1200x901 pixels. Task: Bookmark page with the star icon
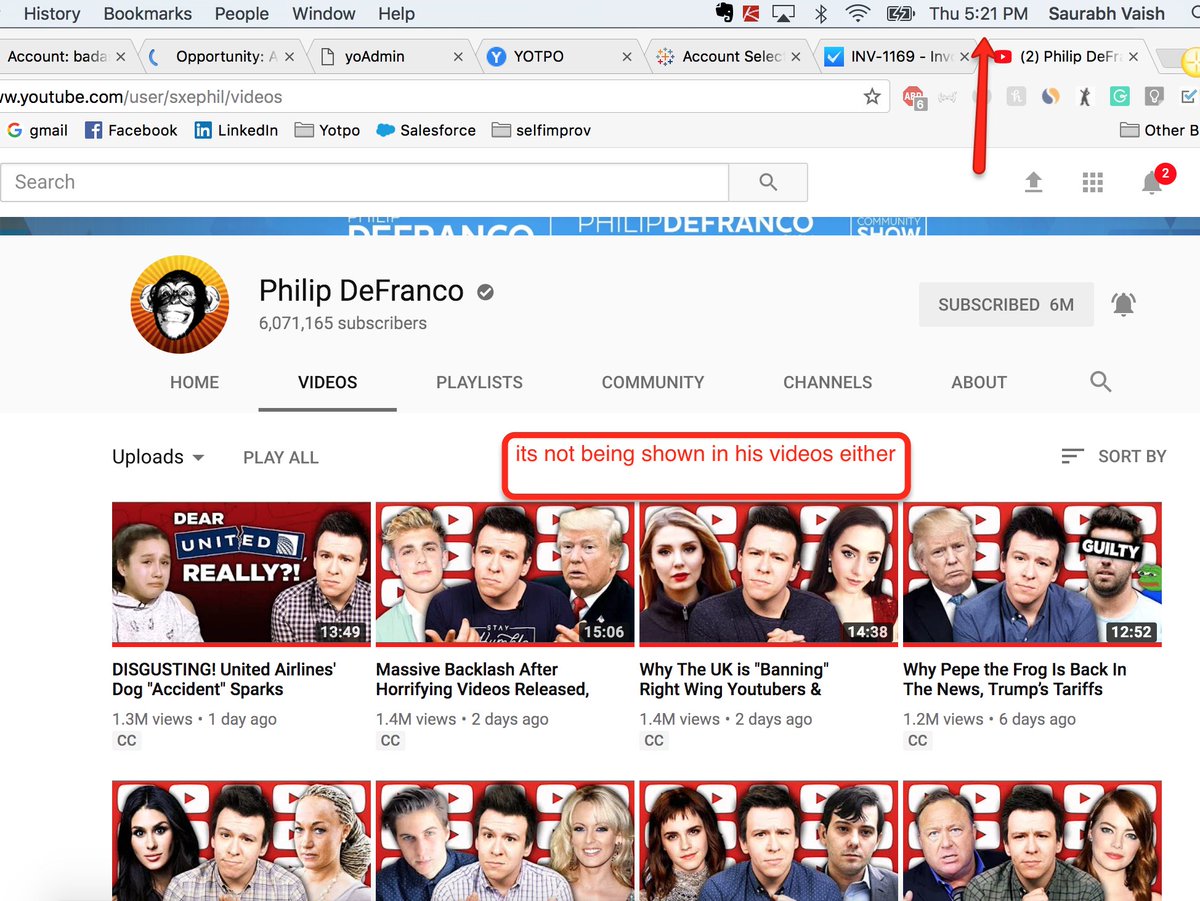tap(872, 97)
